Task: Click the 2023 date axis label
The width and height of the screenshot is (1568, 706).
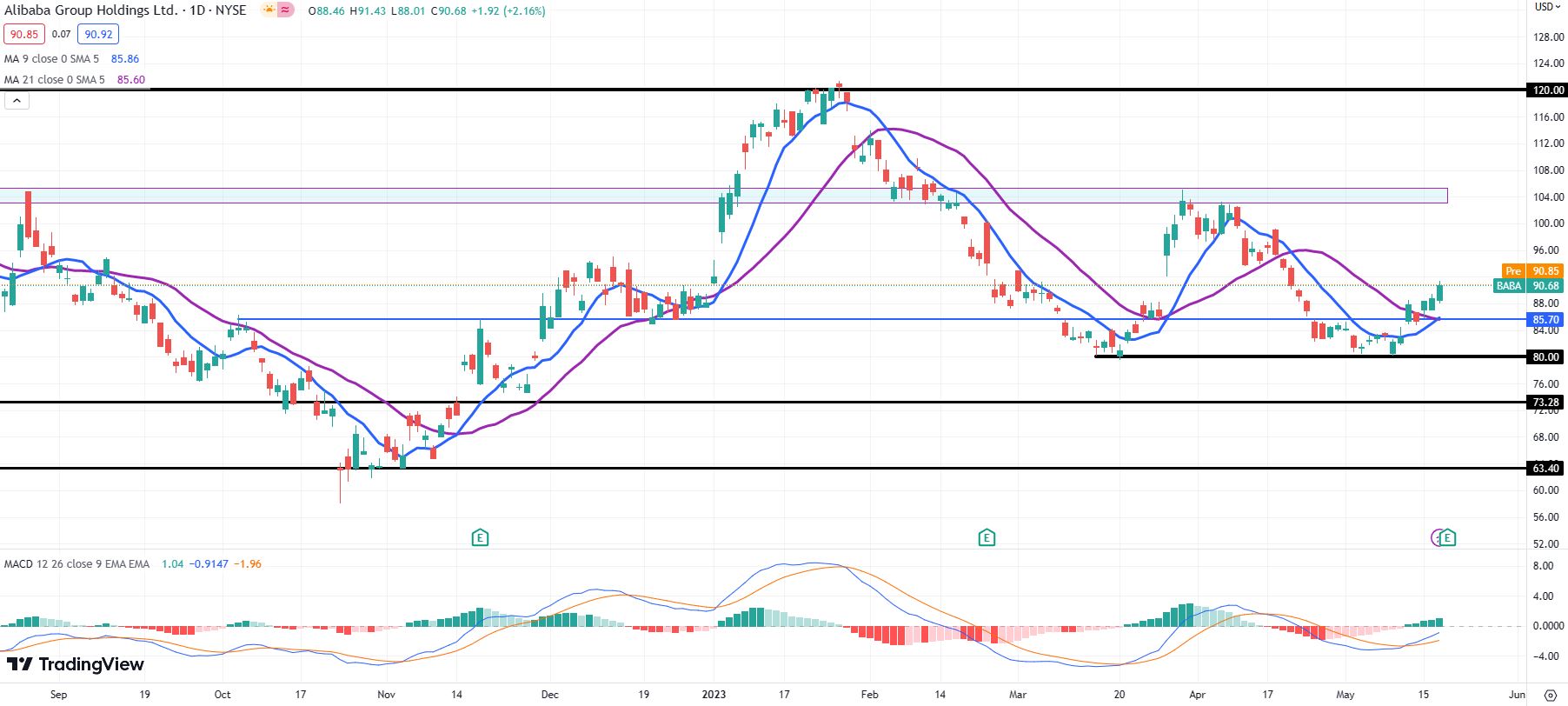Action: 714,695
